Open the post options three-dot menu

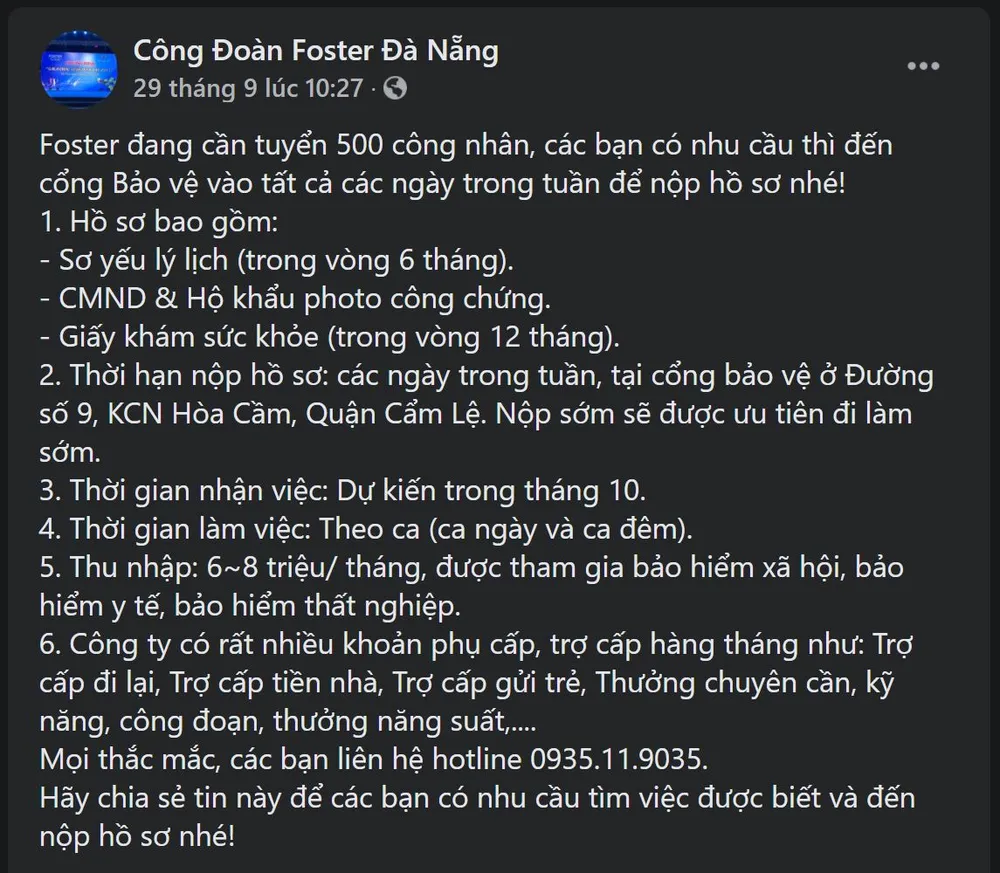tap(922, 67)
